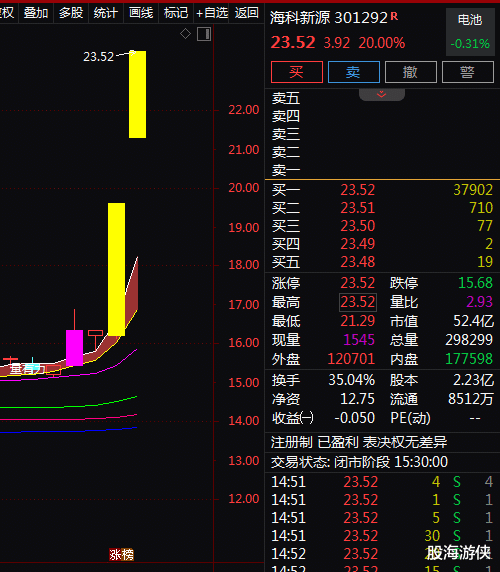Click the 交易状态 闭市阶段 status line
This screenshot has width=500, height=572.
[359, 462]
